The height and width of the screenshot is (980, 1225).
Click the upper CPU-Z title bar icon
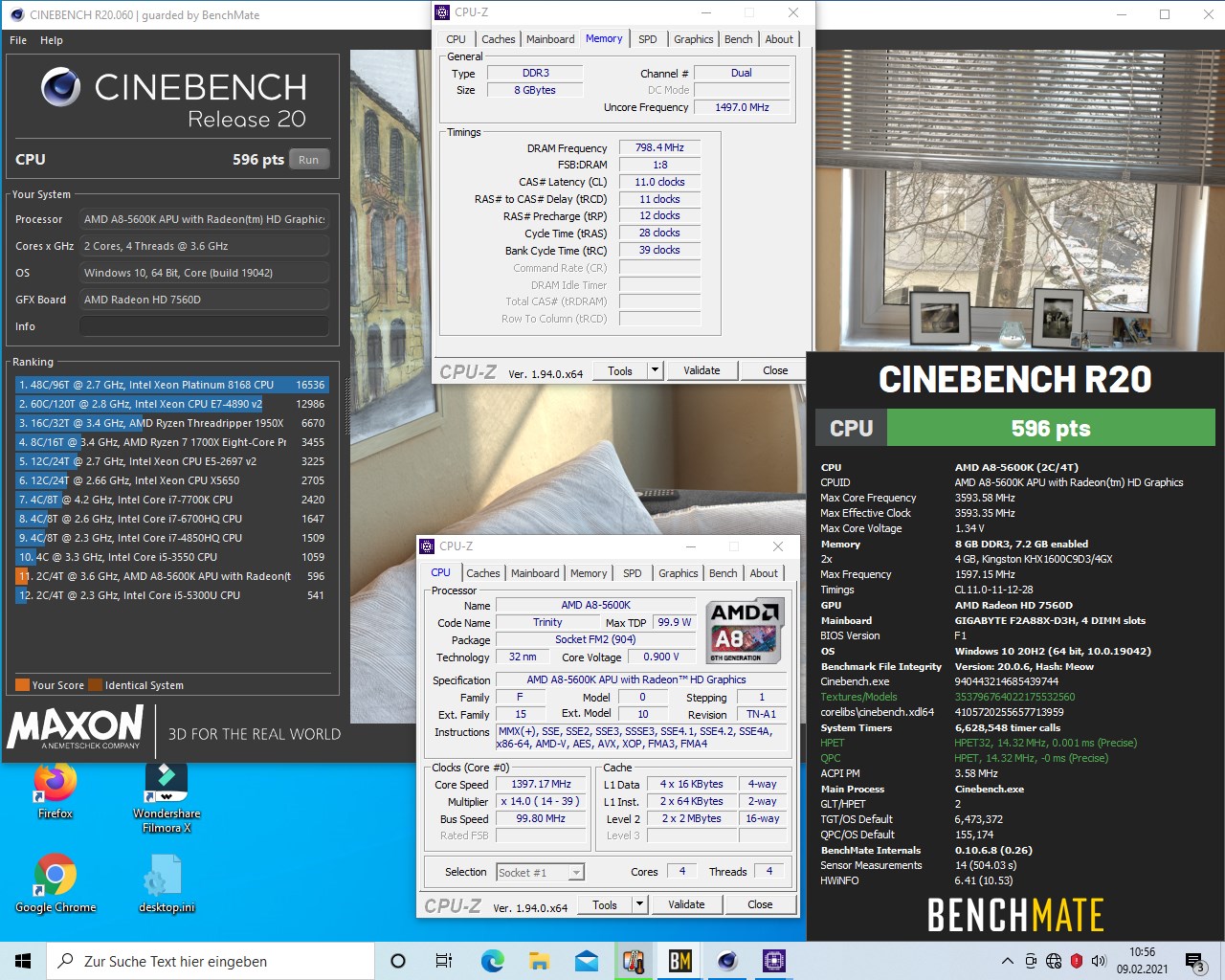click(x=442, y=12)
